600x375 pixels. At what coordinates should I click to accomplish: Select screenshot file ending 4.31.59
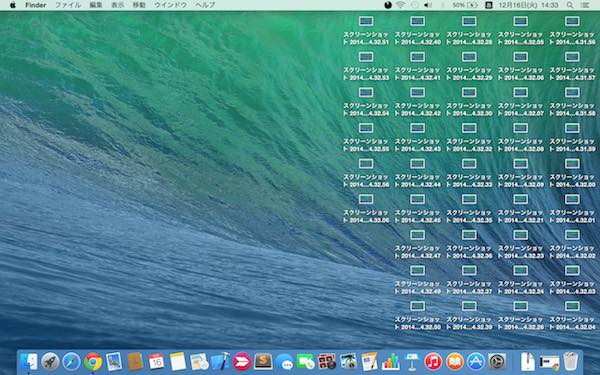572,137
